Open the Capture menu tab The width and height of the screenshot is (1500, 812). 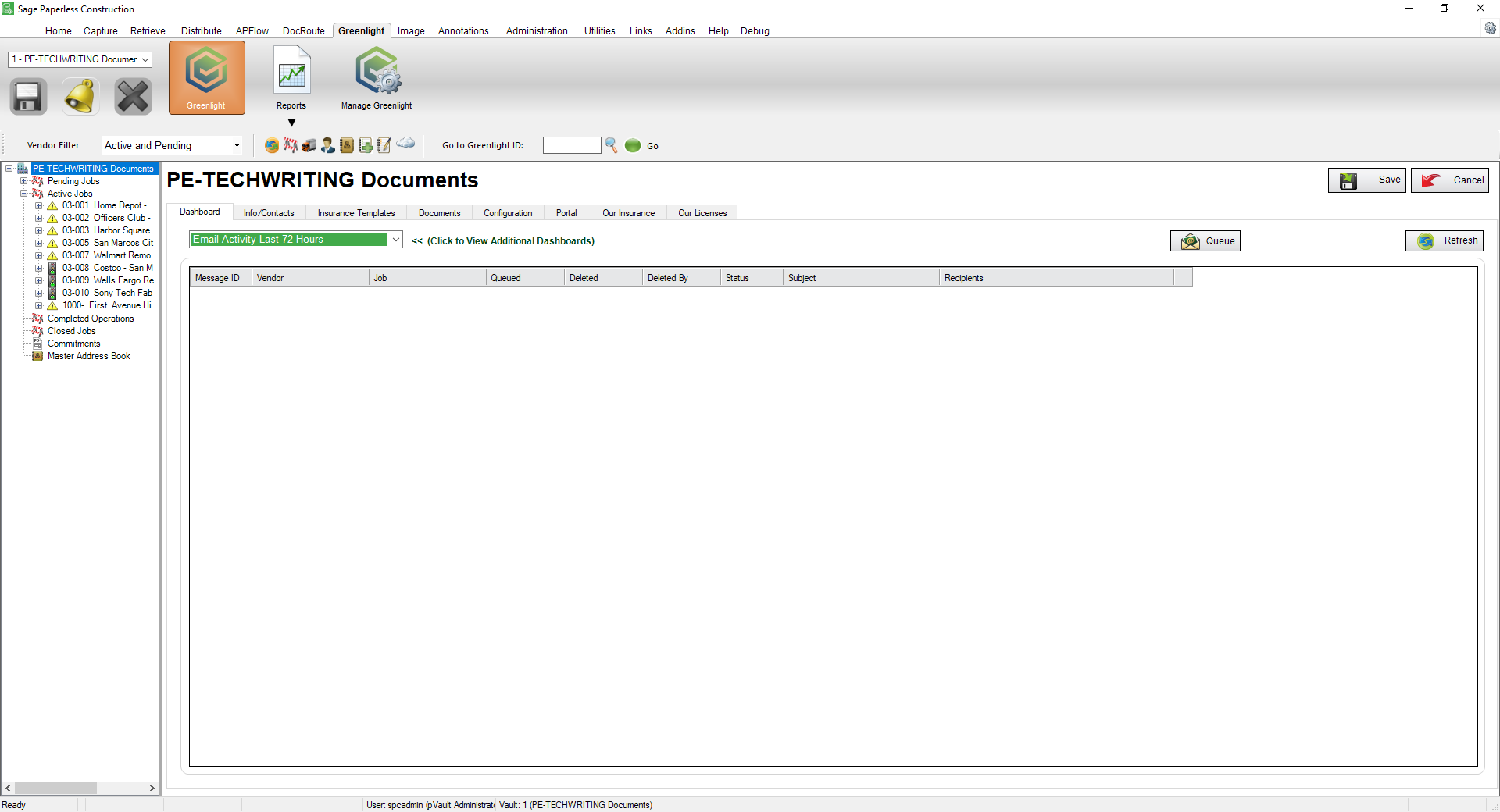[101, 31]
